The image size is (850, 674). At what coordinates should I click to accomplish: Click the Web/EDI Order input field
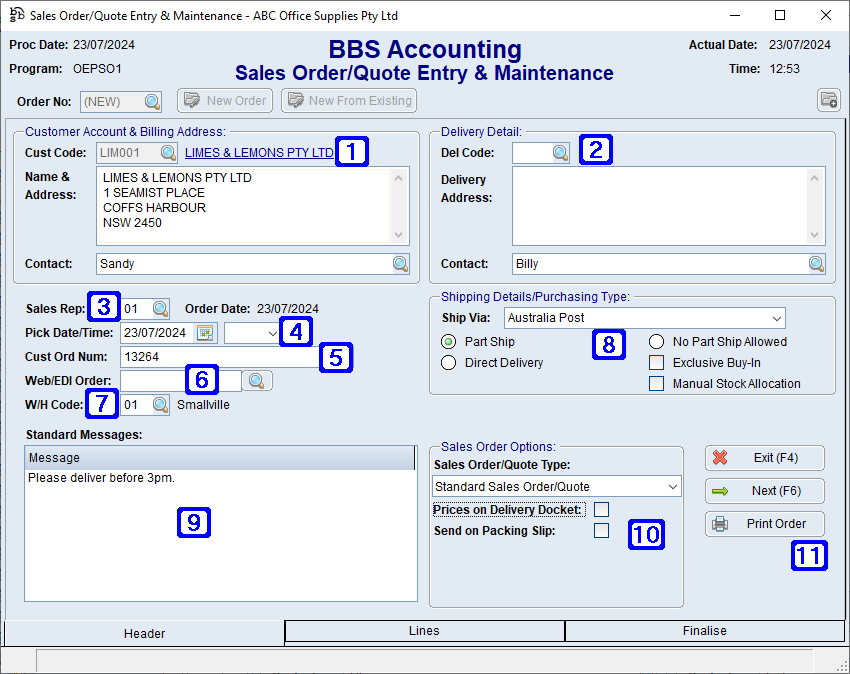point(181,381)
